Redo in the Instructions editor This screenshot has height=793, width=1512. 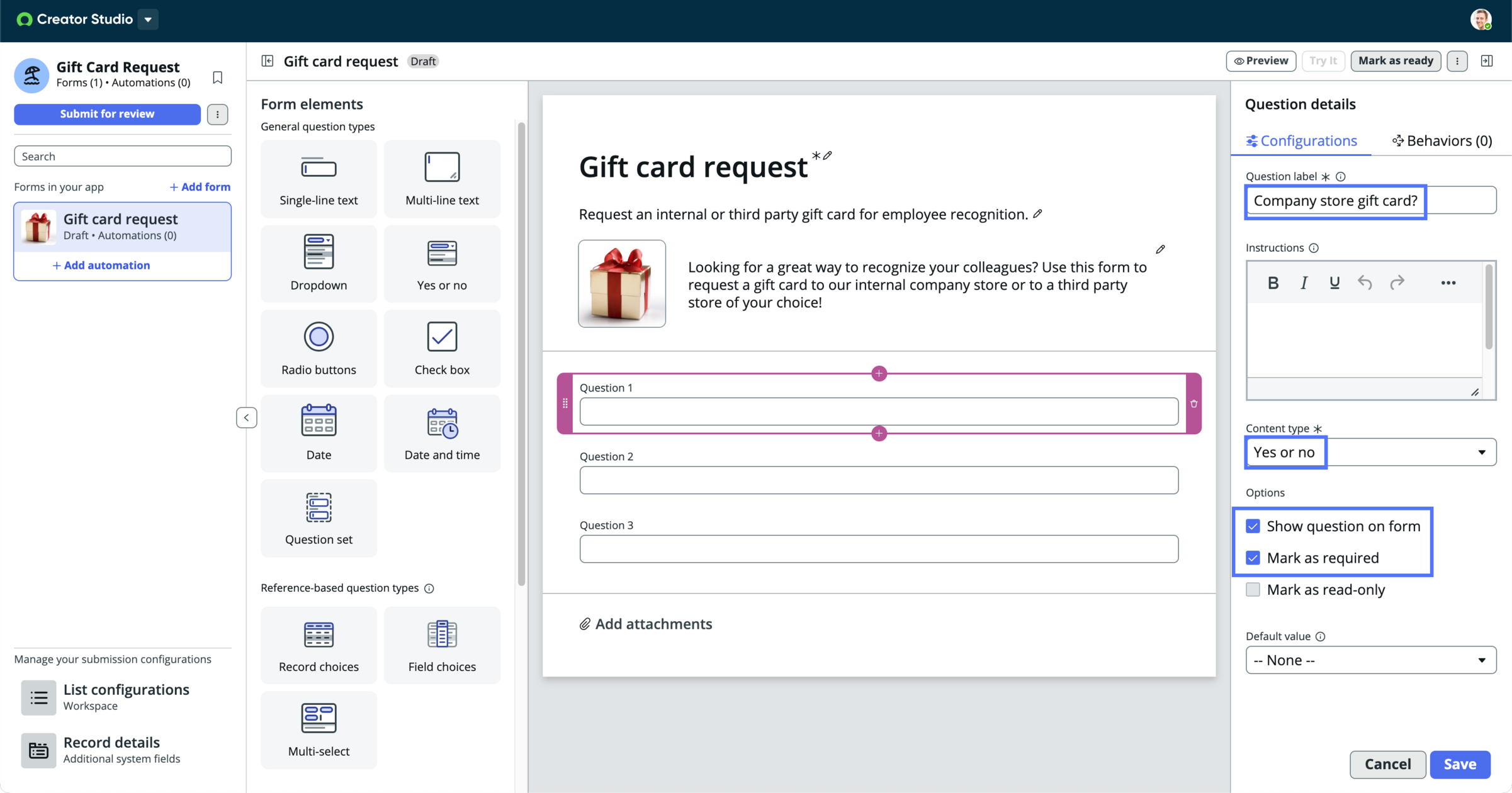[1397, 283]
